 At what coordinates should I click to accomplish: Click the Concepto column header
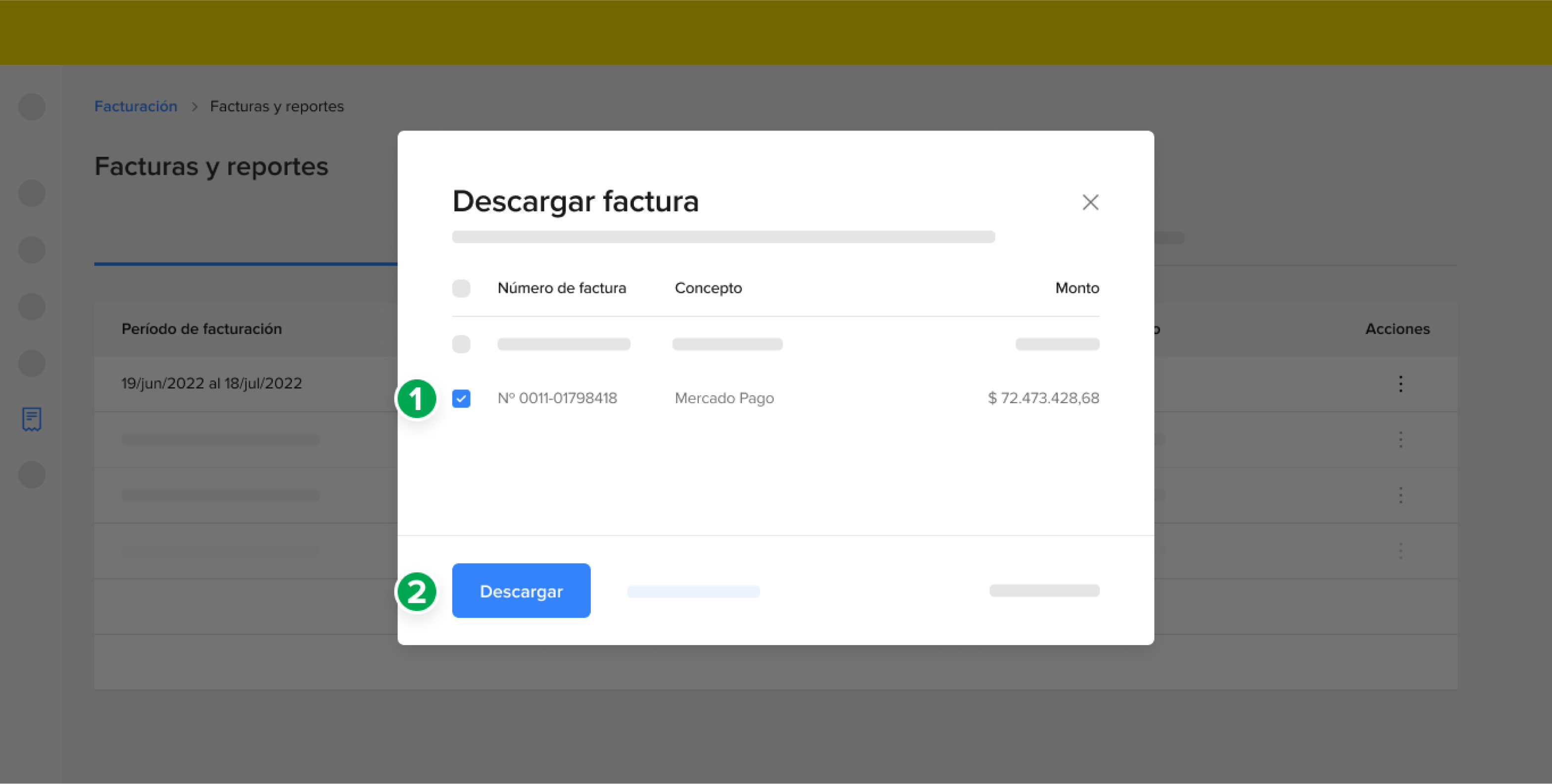click(708, 288)
